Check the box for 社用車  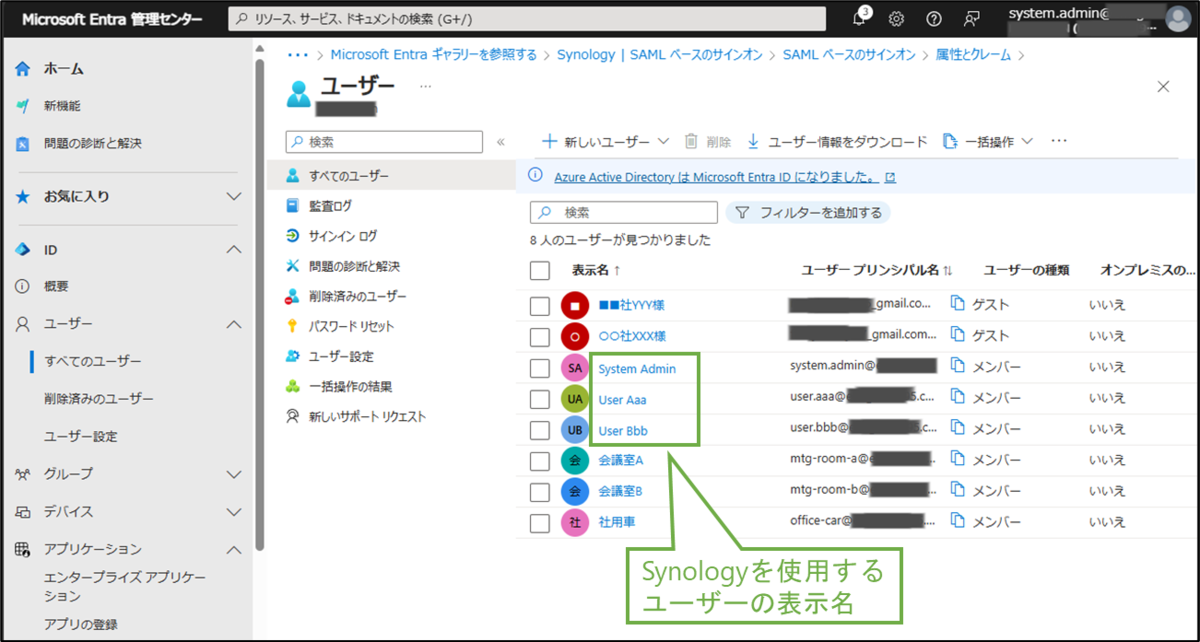tap(540, 522)
